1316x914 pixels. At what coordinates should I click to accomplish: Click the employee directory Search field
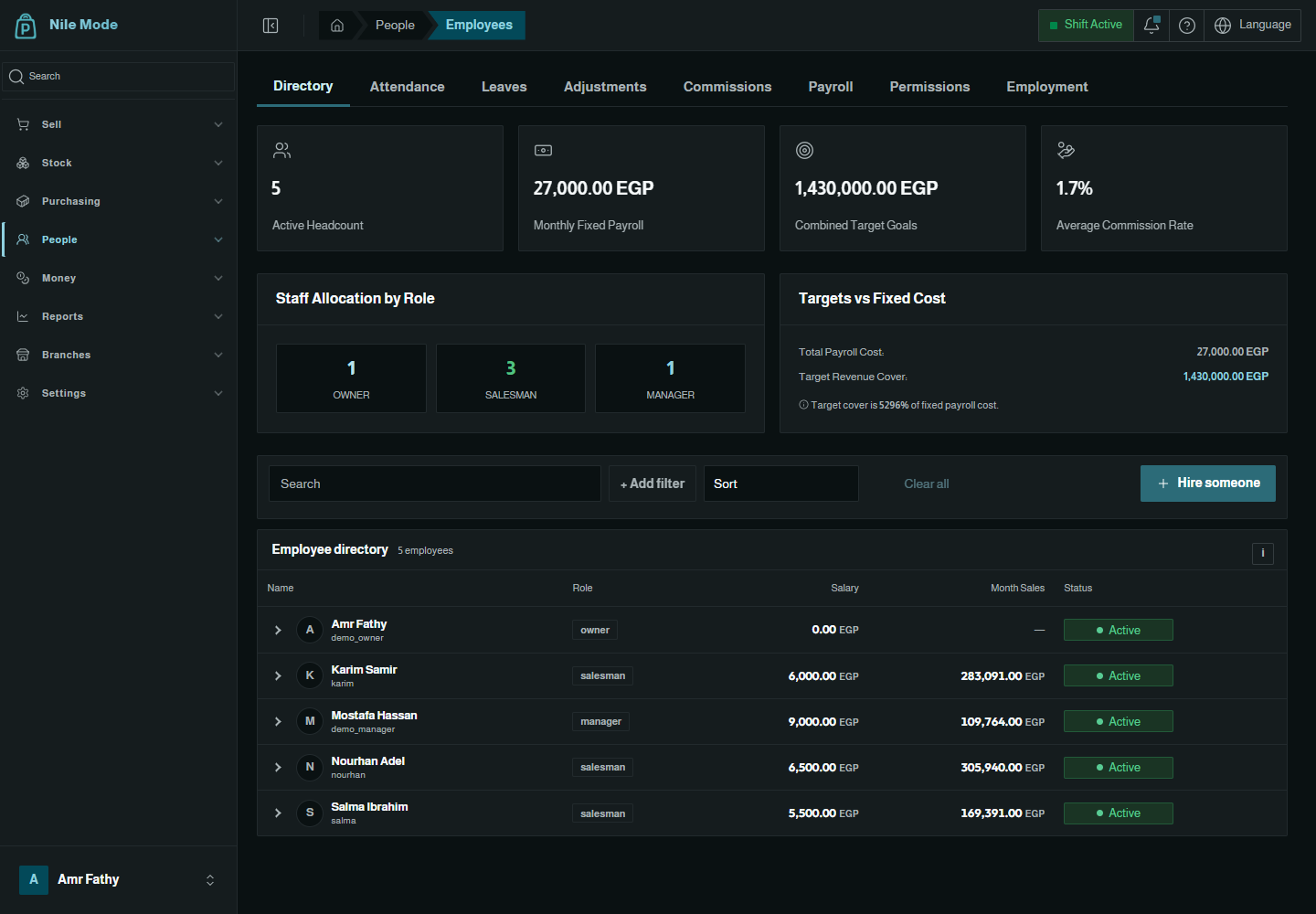pos(435,484)
